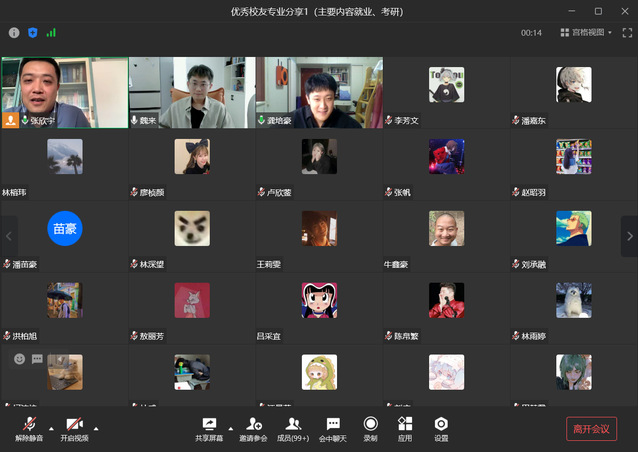Click the emoji reaction smiley icon

pos(19,359)
